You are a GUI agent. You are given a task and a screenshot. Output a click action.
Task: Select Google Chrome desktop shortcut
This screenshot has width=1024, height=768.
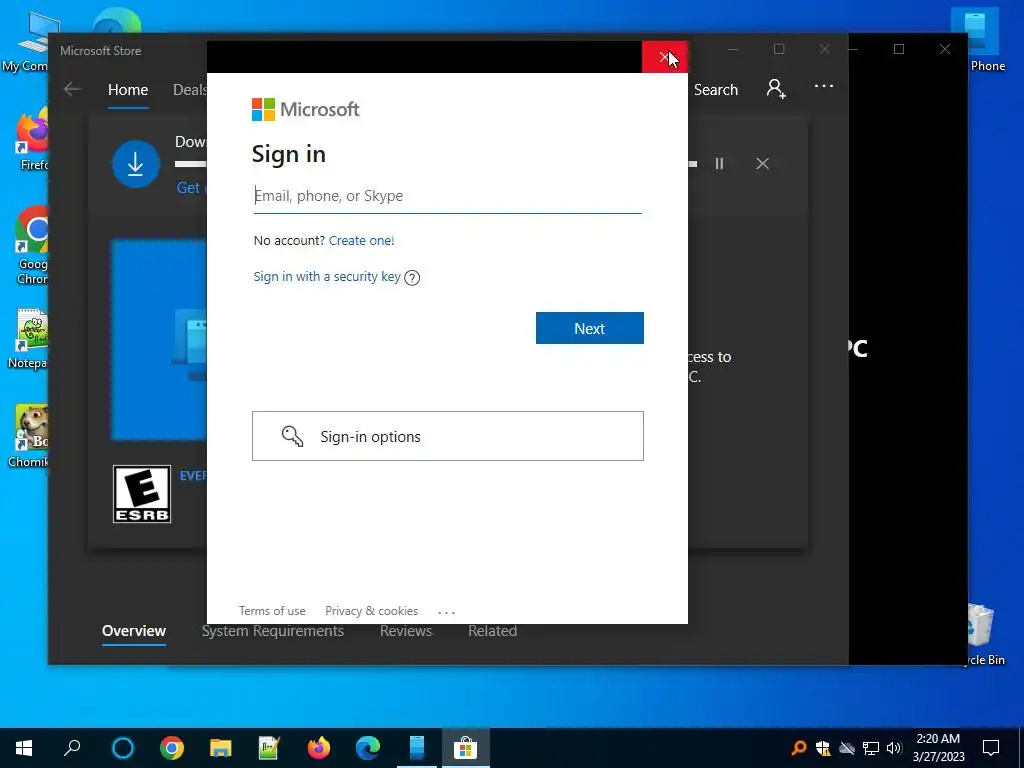(32, 246)
